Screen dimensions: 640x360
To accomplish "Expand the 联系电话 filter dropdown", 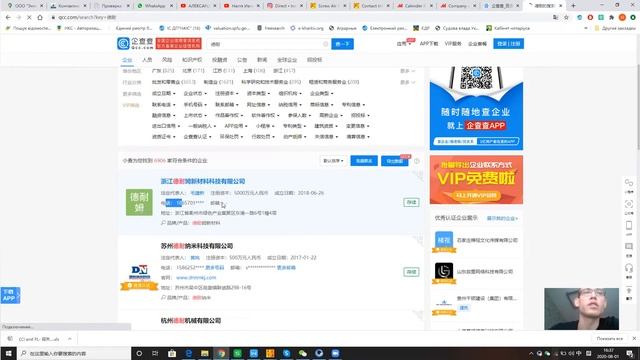I will tap(164, 104).
